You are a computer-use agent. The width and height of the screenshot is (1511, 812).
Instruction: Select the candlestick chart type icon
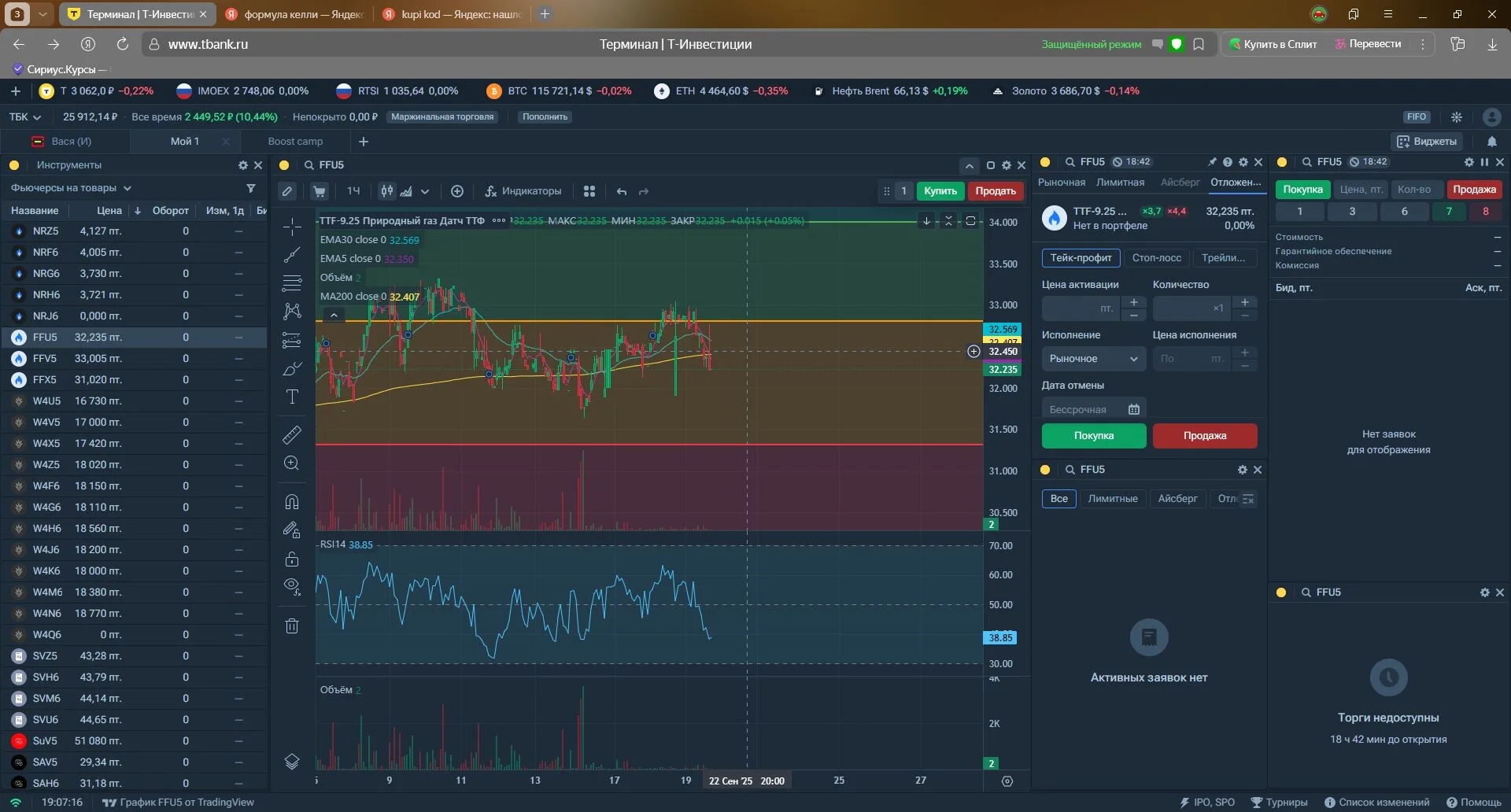pos(386,191)
